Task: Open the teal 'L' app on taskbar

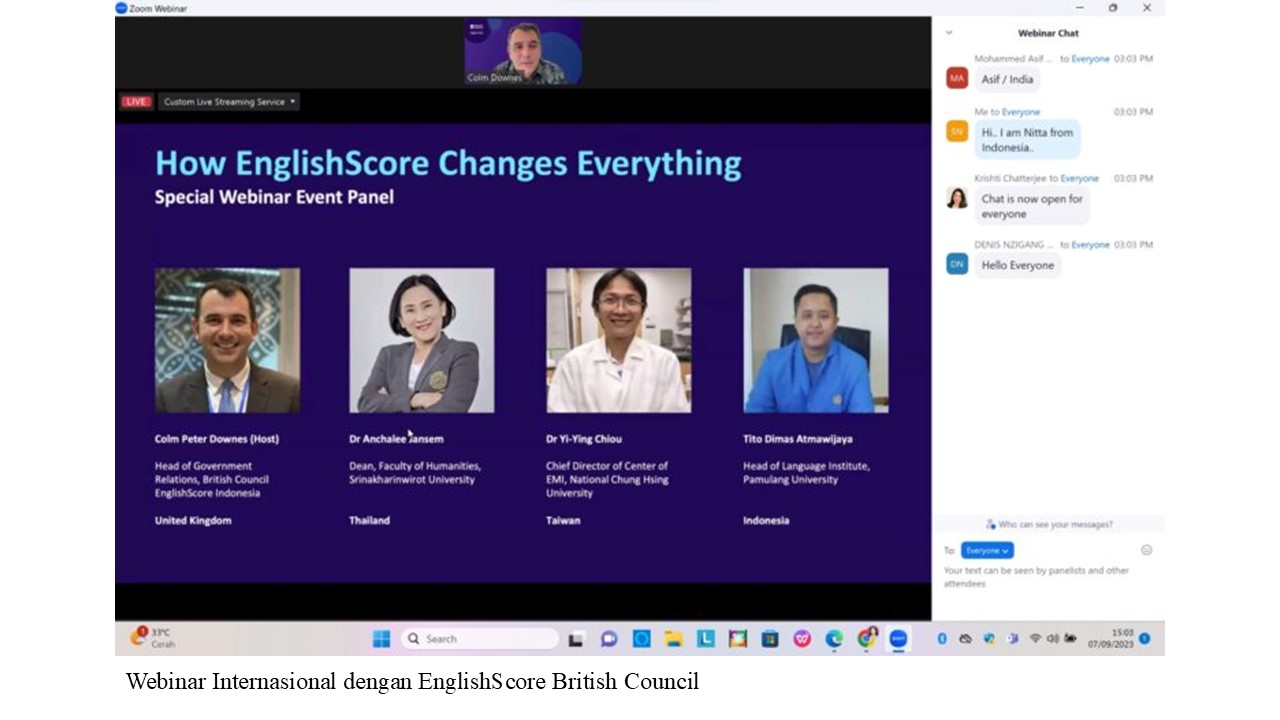Action: pyautogui.click(x=705, y=639)
